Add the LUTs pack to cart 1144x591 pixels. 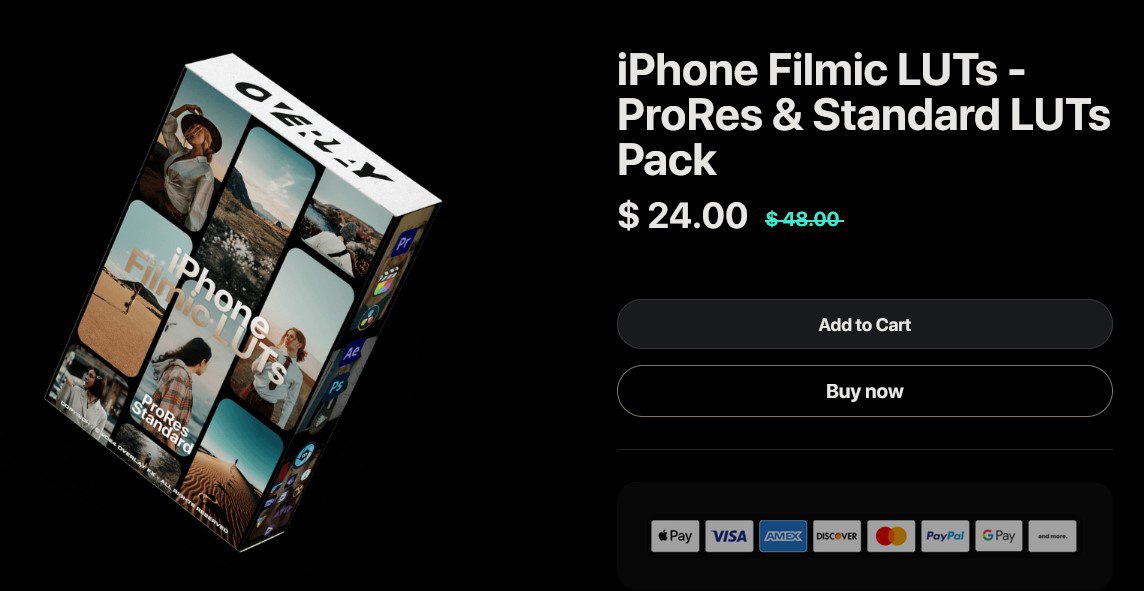[865, 324]
